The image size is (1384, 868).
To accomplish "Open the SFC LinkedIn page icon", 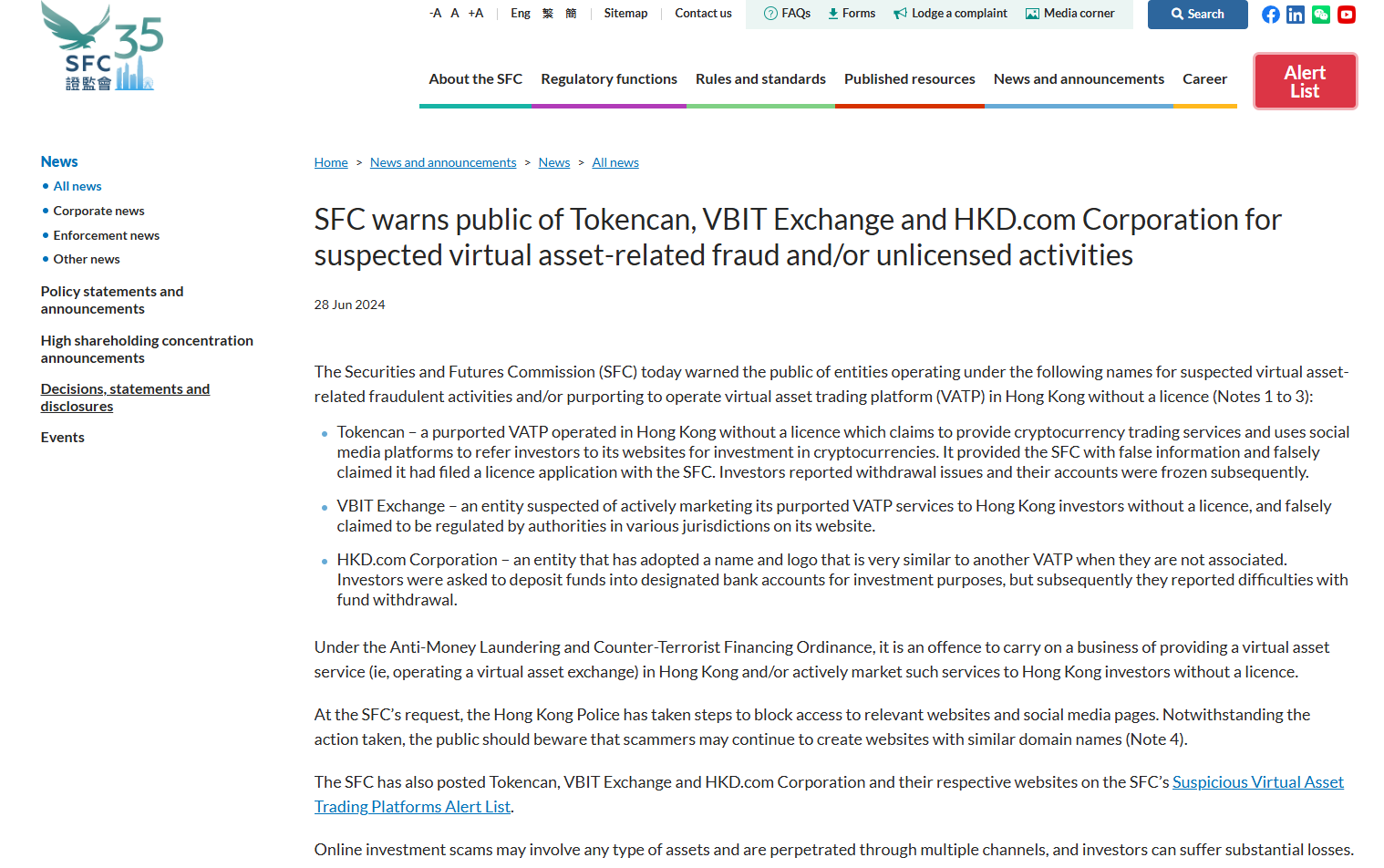I will click(x=1296, y=15).
